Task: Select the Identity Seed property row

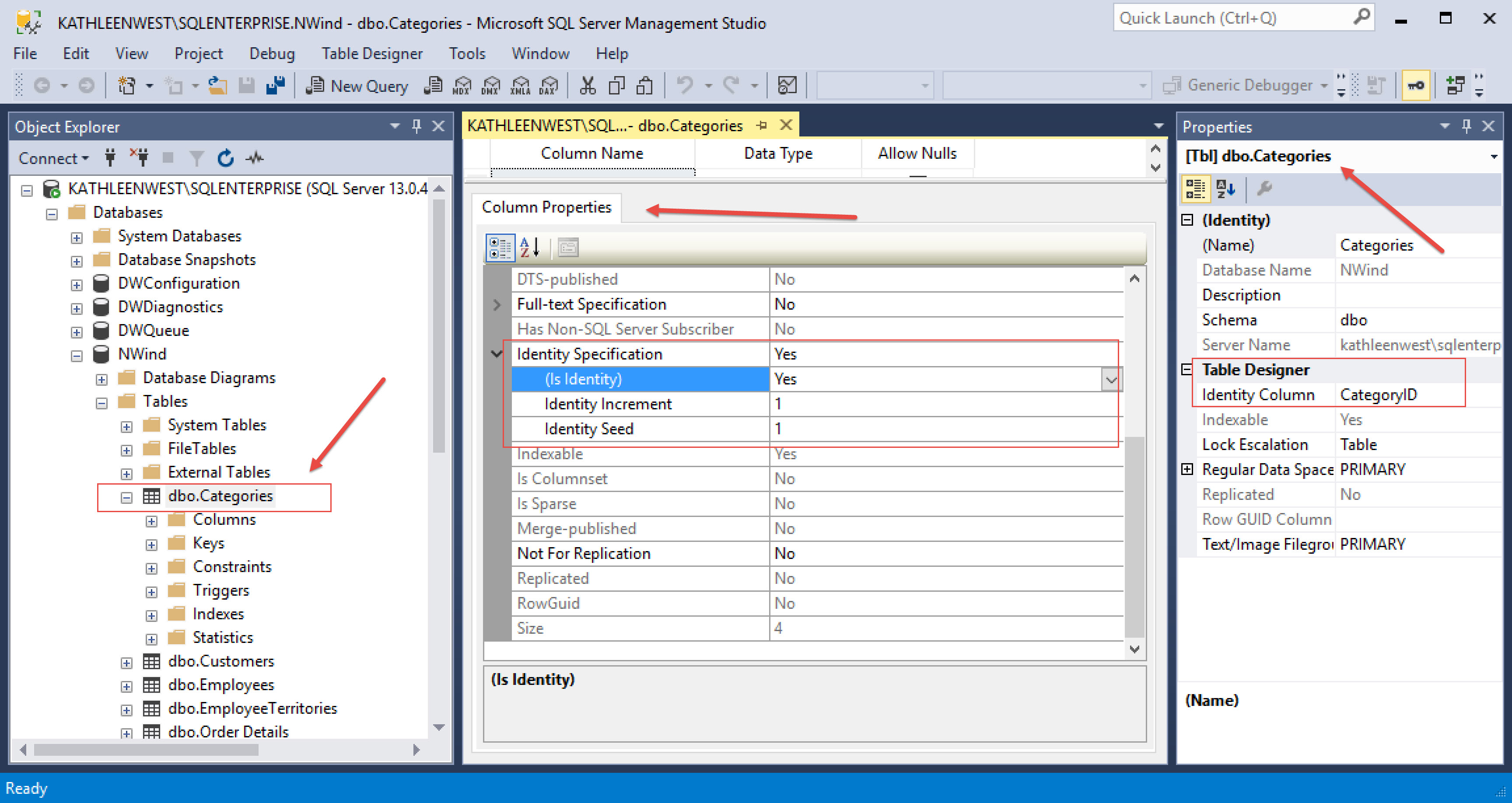Action: click(x=816, y=429)
